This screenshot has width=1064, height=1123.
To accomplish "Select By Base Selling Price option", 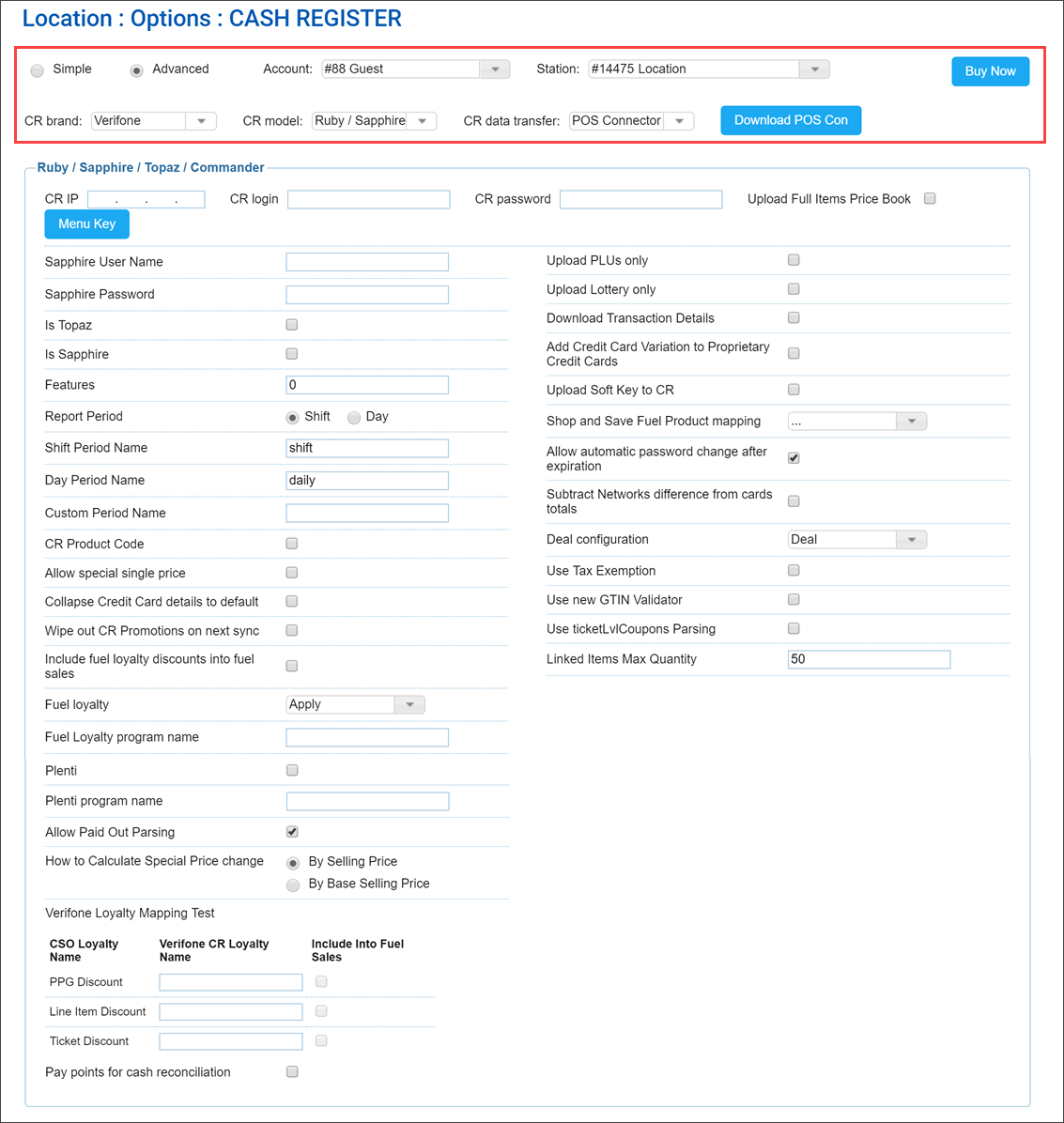I will (293, 885).
